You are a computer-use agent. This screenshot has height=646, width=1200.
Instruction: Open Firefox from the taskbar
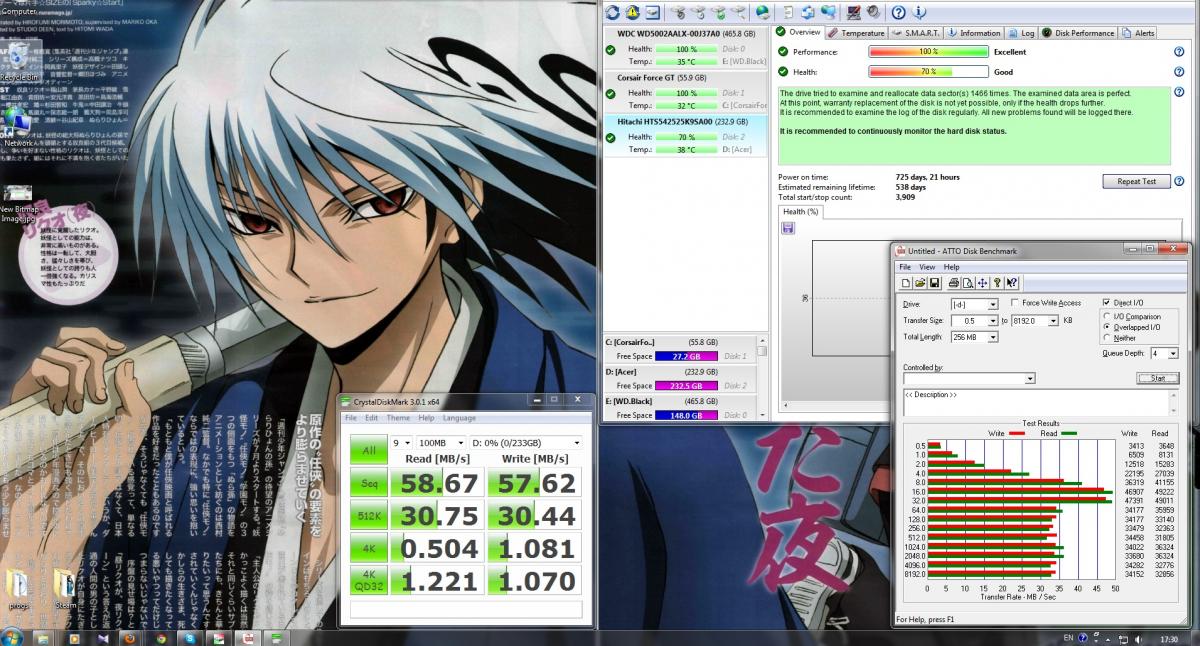point(129,637)
